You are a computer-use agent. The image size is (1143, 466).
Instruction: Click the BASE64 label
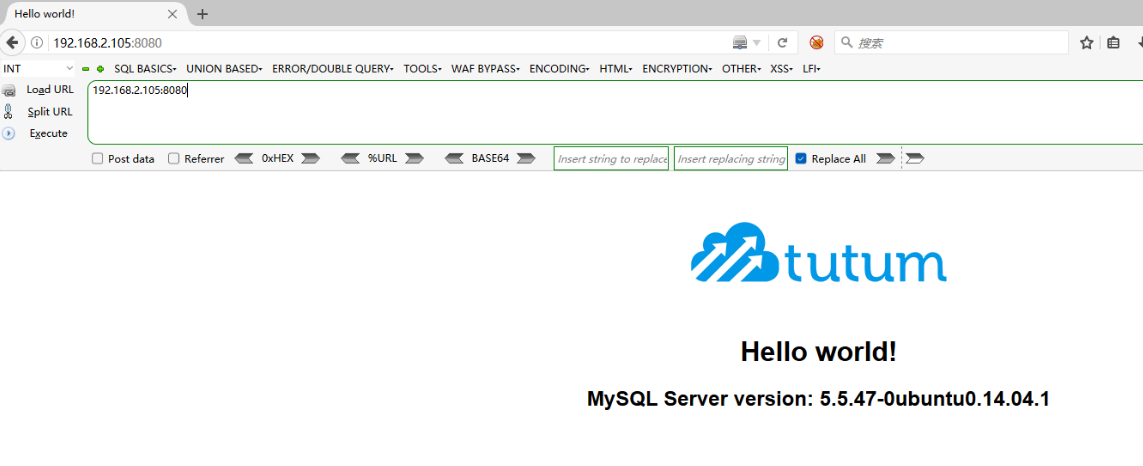point(490,158)
